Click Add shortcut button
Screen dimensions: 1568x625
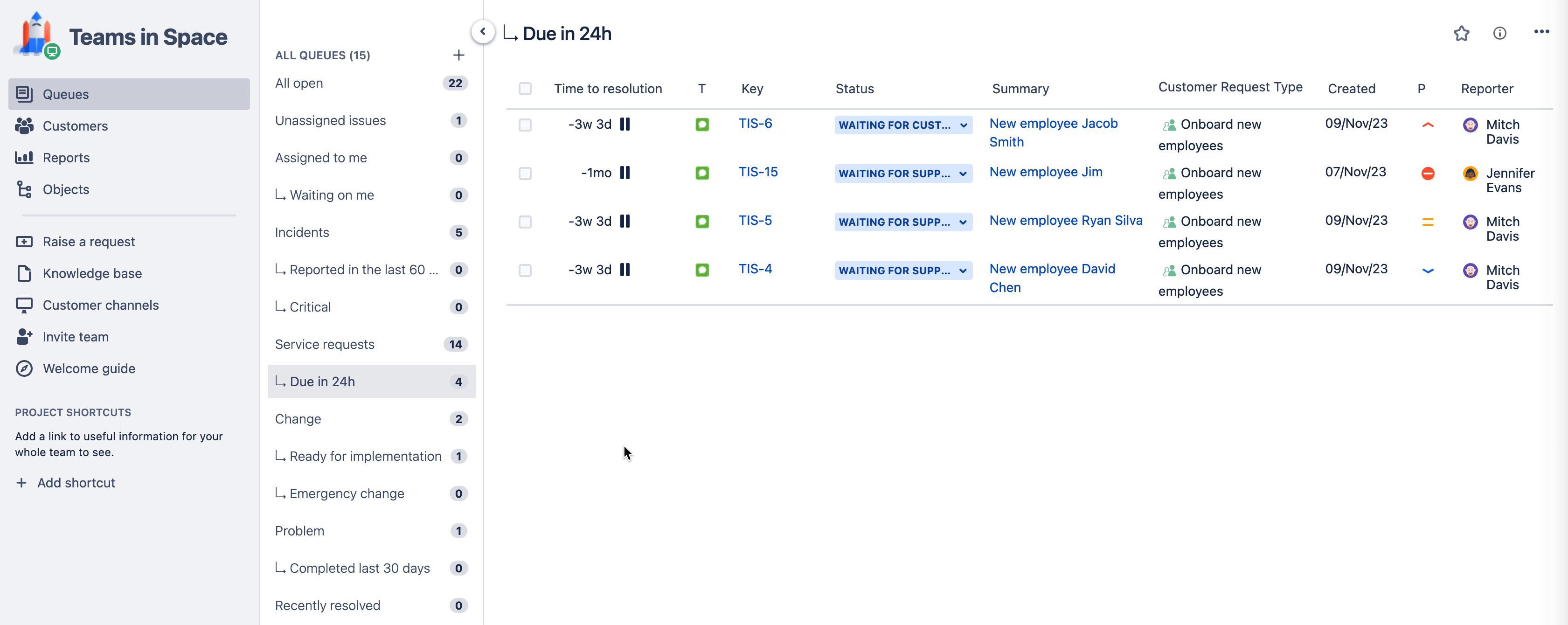tap(66, 483)
